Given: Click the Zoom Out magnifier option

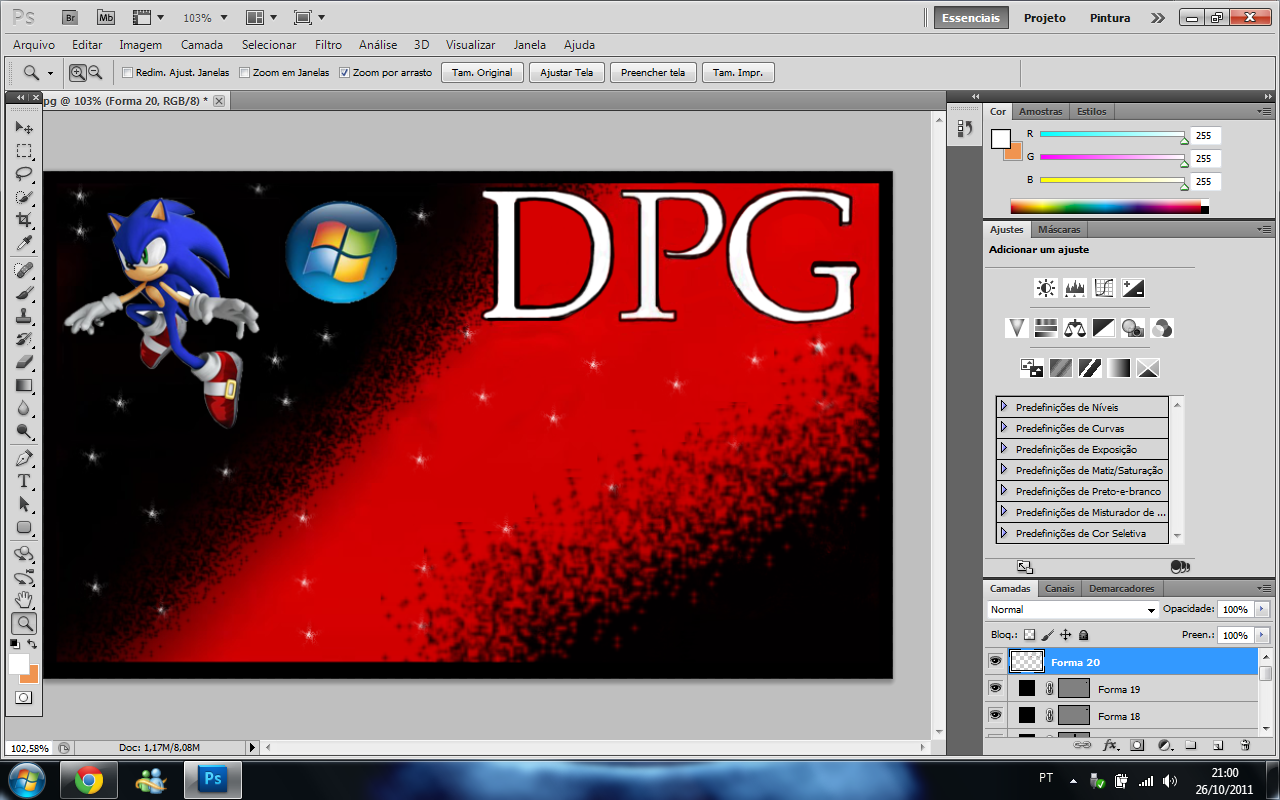Looking at the screenshot, I should coord(96,72).
